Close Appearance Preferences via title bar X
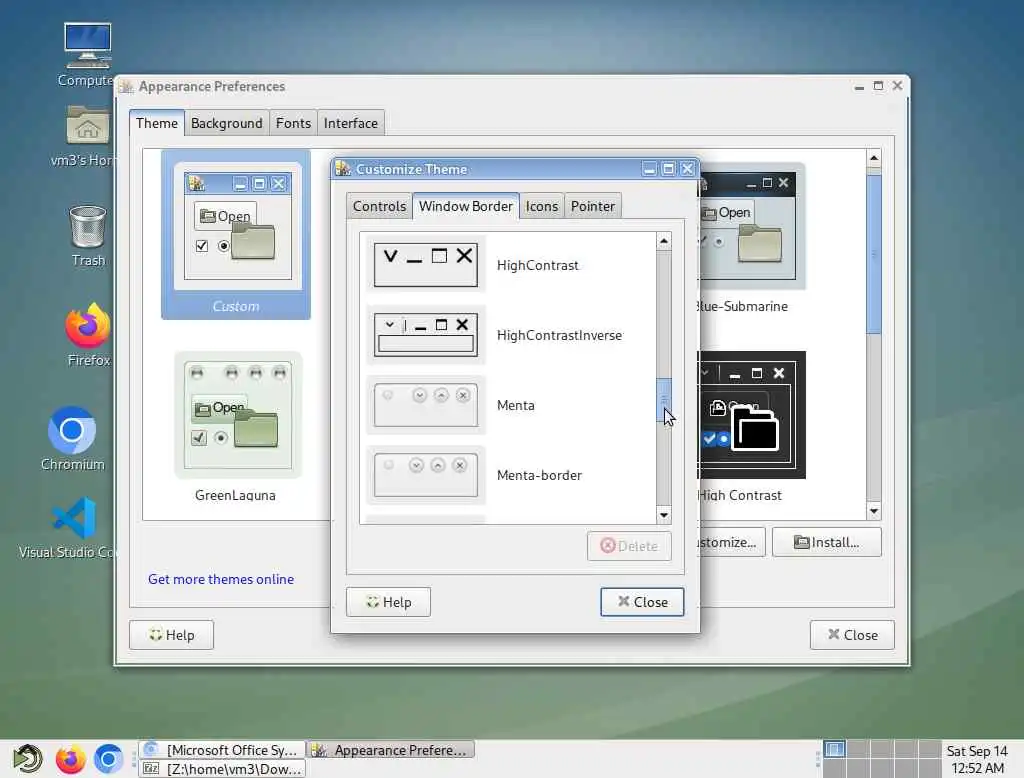1024x778 pixels. pyautogui.click(x=897, y=86)
